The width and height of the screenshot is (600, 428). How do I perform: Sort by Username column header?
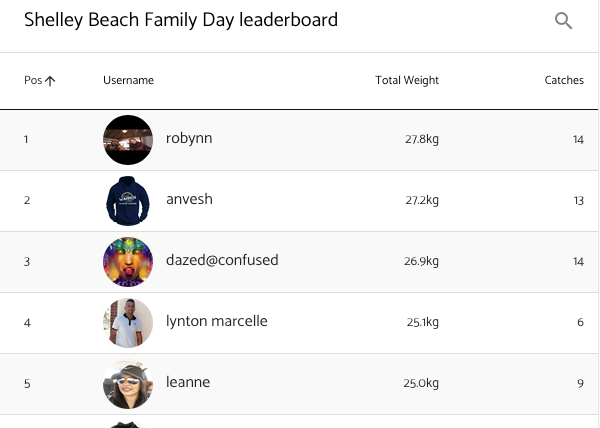(x=128, y=80)
